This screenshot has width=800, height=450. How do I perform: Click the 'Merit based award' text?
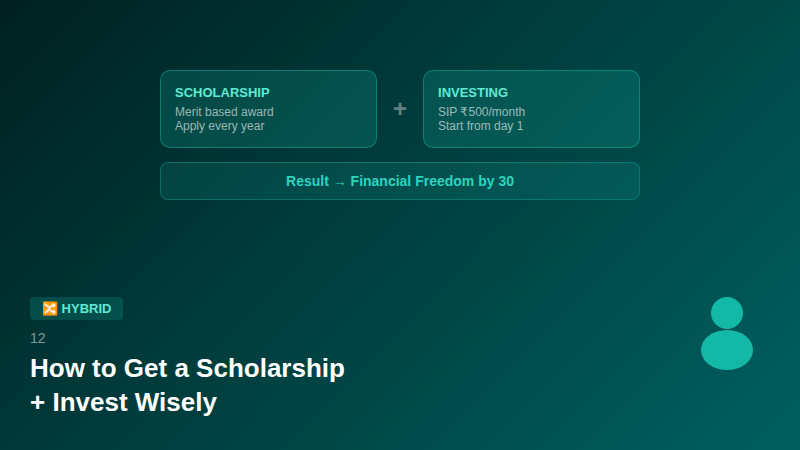224,112
